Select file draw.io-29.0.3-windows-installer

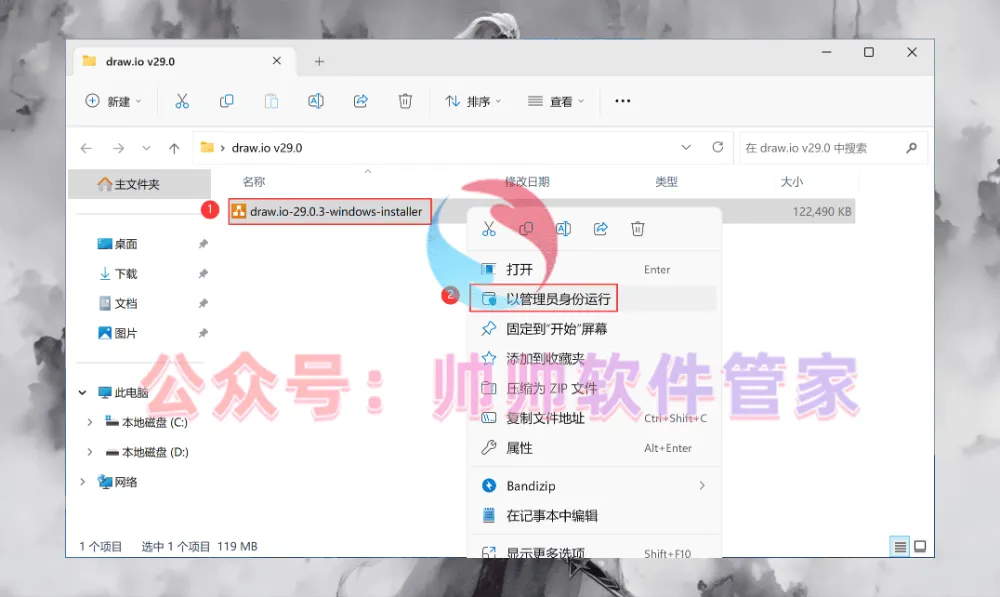click(329, 211)
